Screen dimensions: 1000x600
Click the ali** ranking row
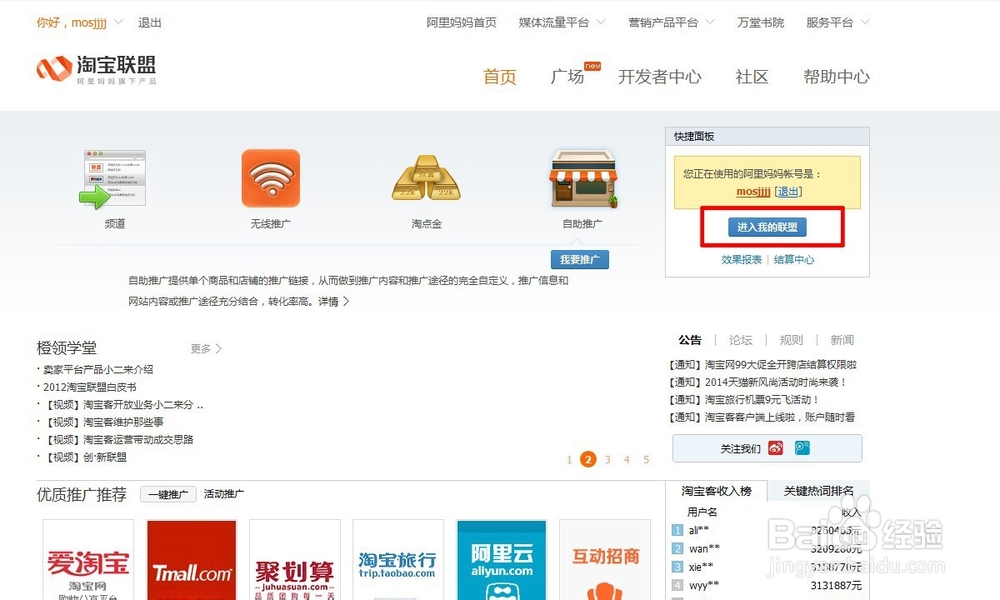pyautogui.click(x=767, y=530)
